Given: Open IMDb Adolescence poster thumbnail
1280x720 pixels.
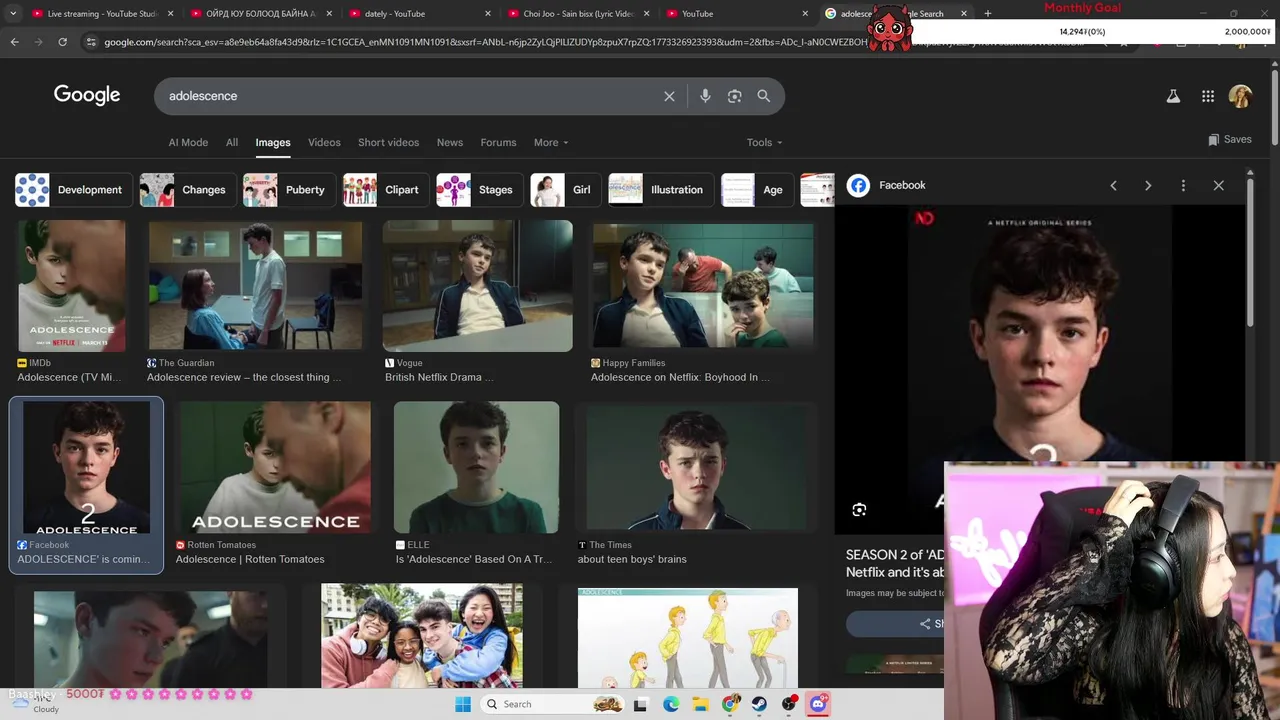Looking at the screenshot, I should coord(72,286).
